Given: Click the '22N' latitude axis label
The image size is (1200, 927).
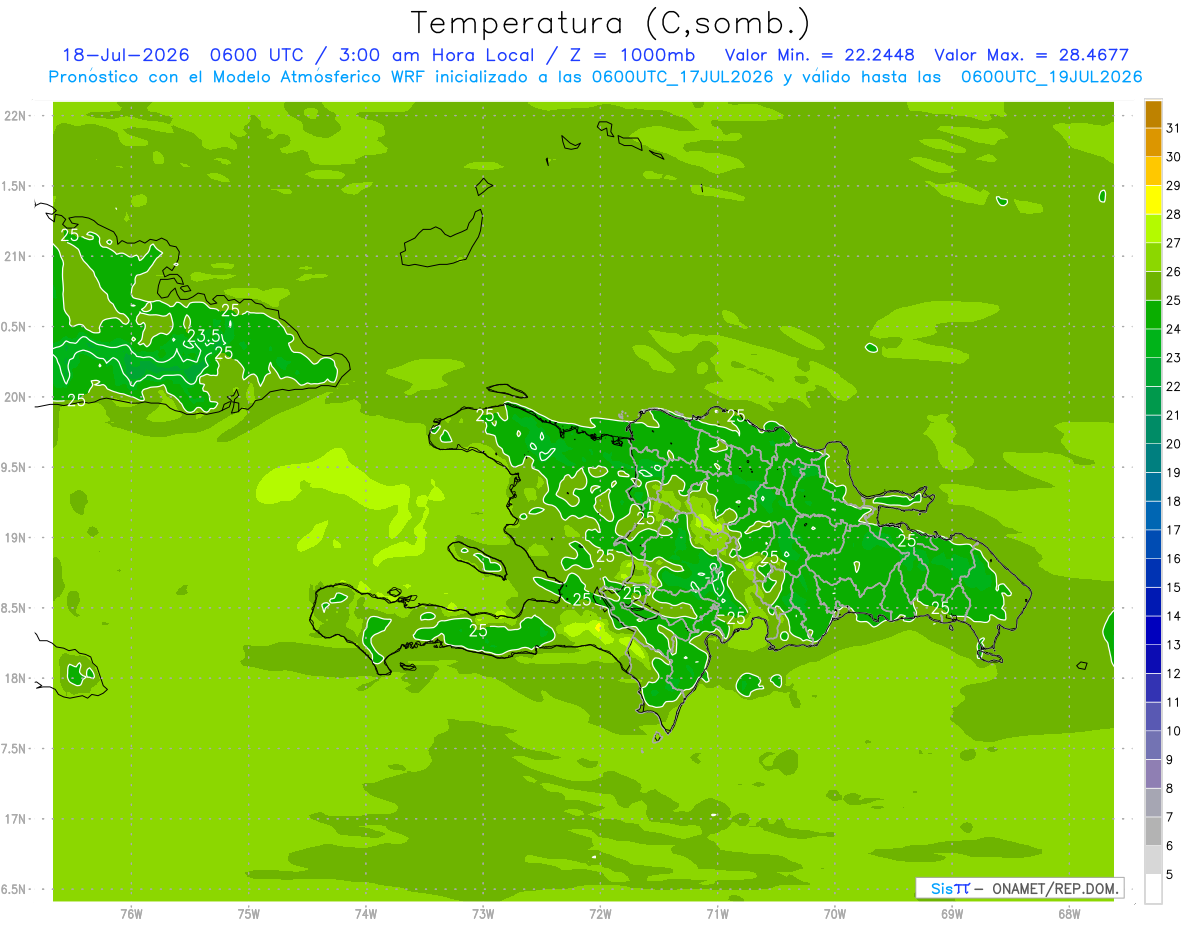Looking at the screenshot, I should [x=14, y=116].
